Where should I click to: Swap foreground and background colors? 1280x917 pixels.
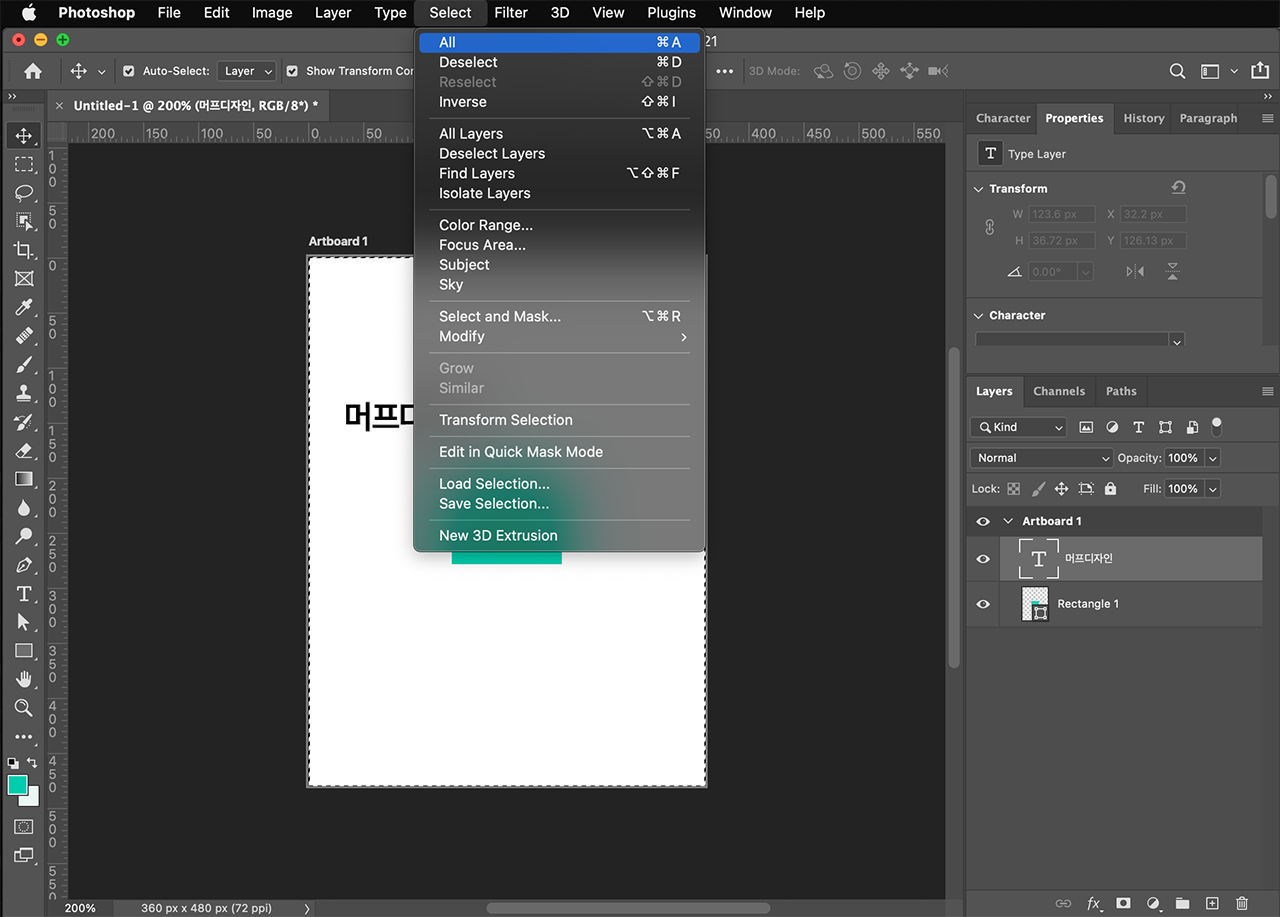pos(32,763)
